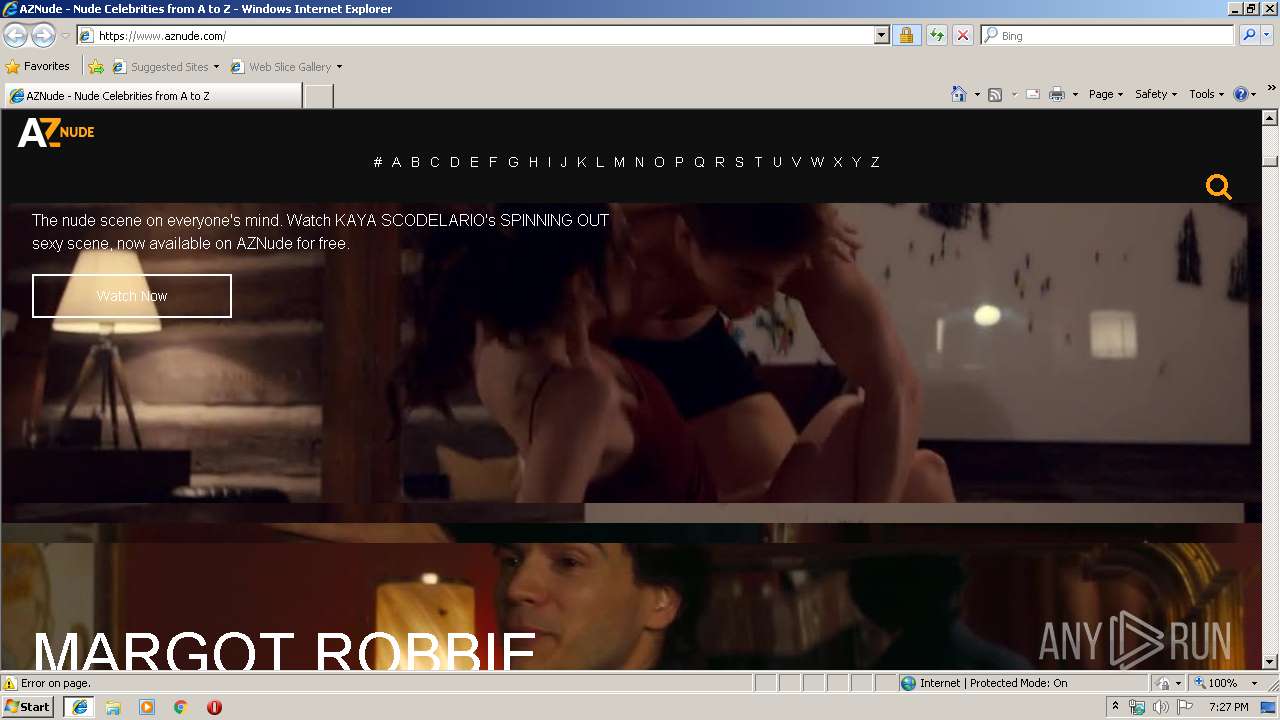The image size is (1280, 720).
Task: Open the Page menu
Action: [x=1106, y=94]
